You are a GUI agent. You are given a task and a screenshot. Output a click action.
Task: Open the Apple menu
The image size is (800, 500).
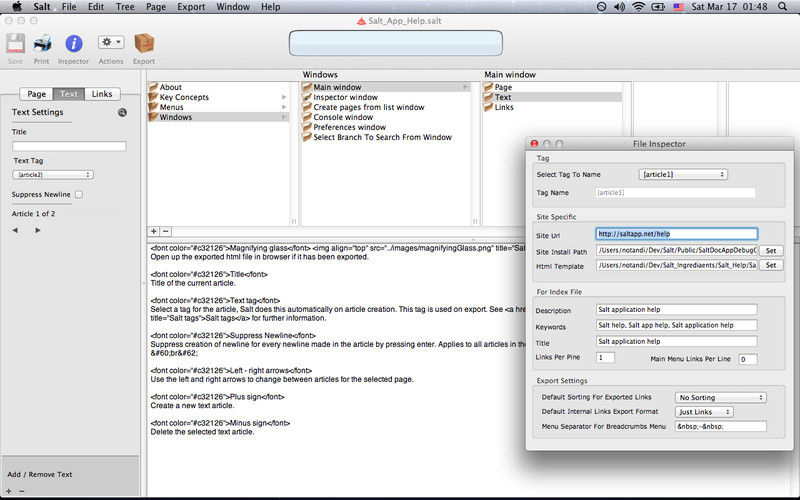click(17, 7)
